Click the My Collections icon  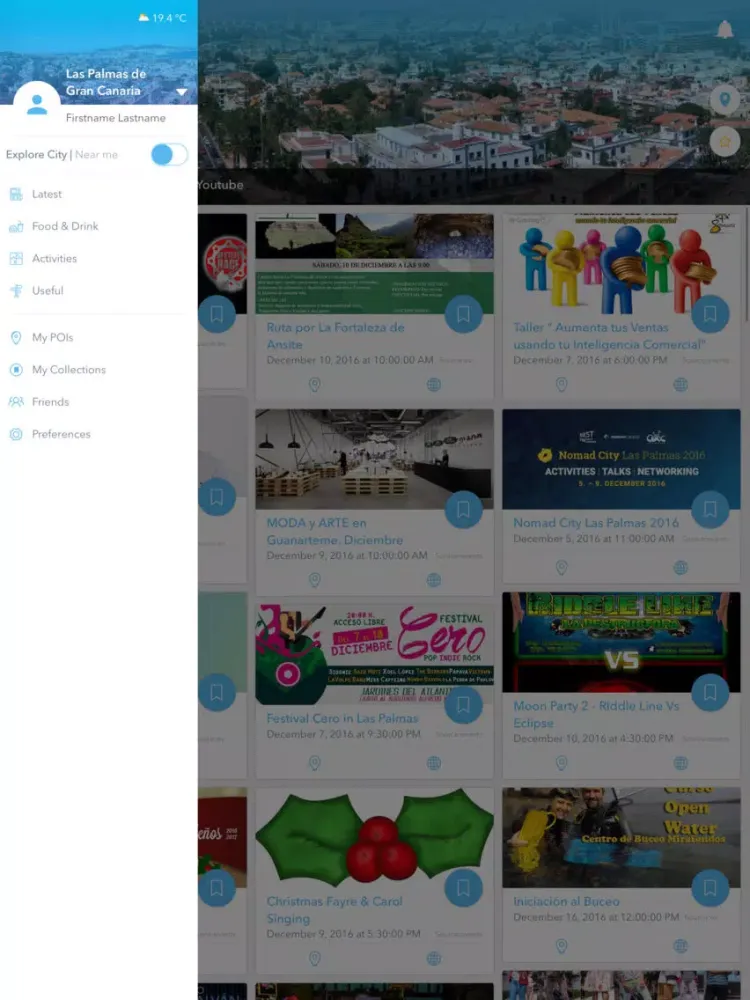click(x=16, y=370)
